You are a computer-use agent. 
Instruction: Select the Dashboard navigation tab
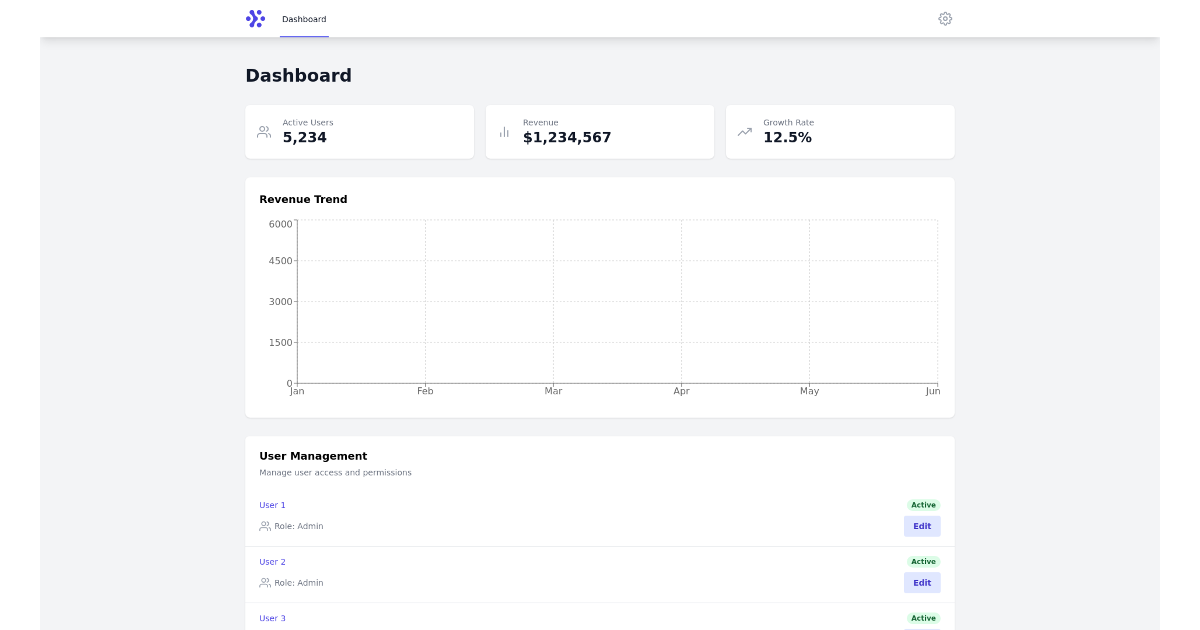304,18
